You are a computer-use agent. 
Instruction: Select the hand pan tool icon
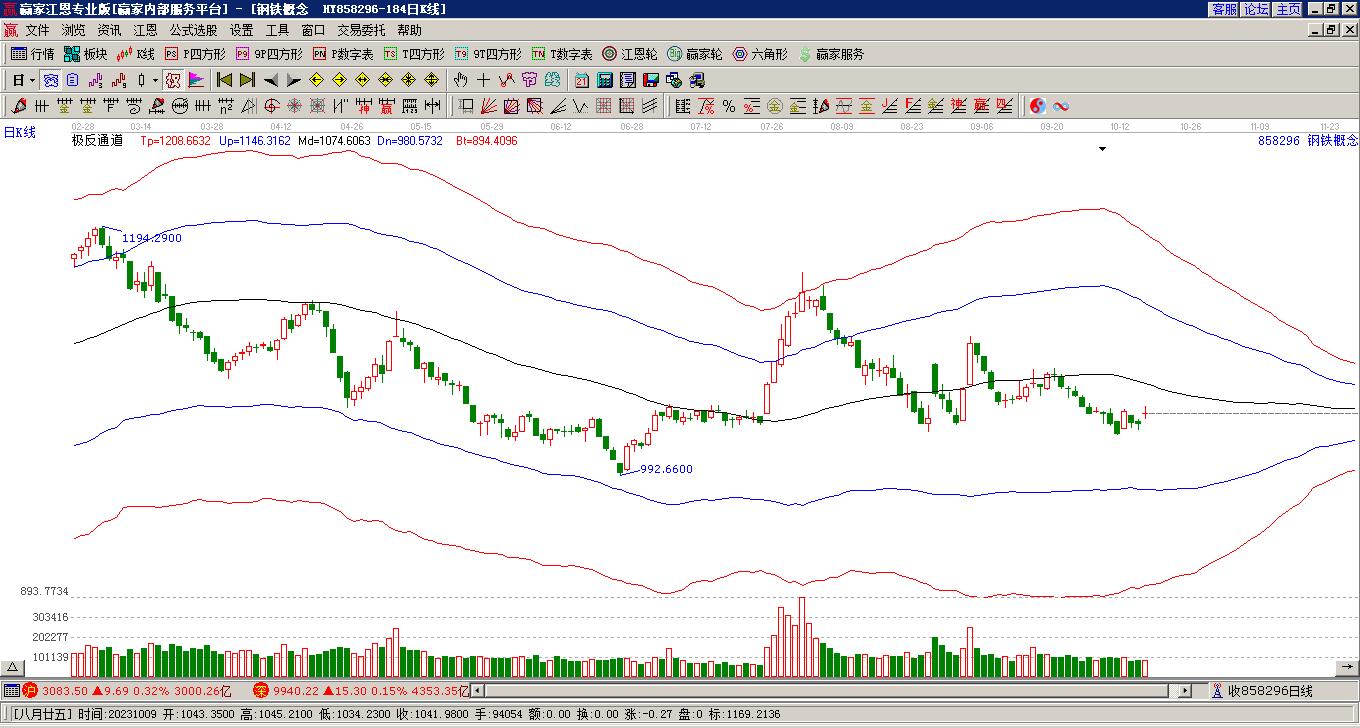460,80
